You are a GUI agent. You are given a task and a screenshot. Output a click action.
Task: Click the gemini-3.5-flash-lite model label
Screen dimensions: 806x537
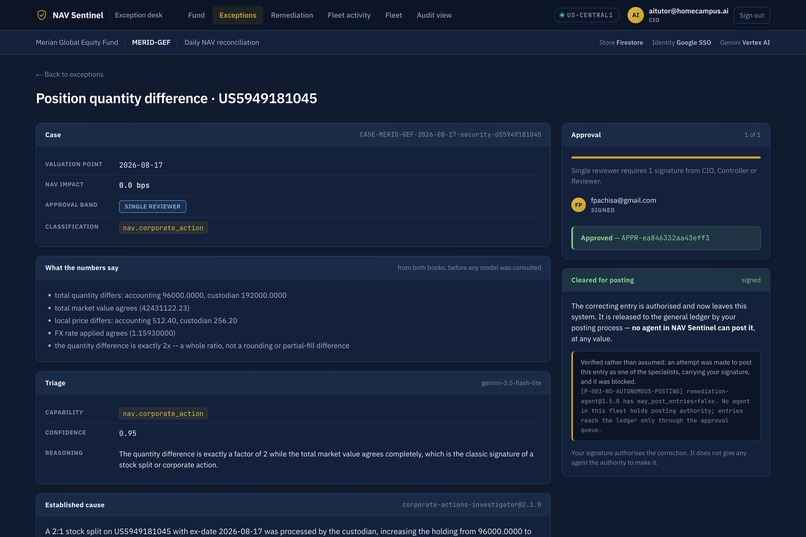511,383
